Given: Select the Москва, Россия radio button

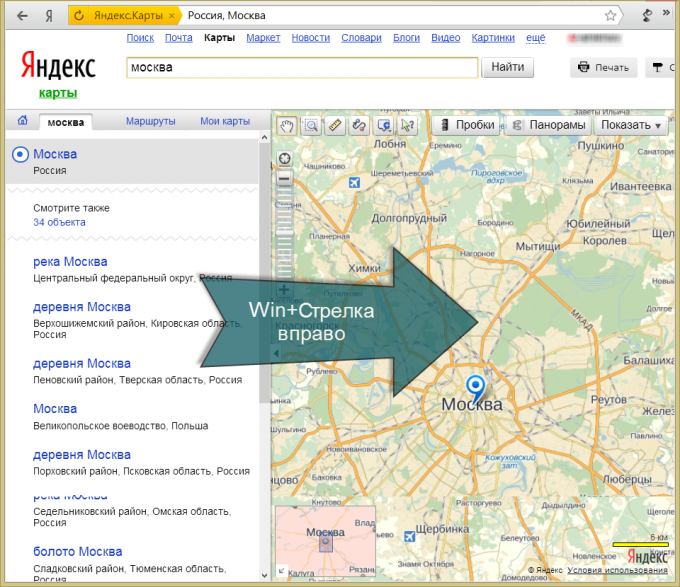Looking at the screenshot, I should (x=20, y=154).
